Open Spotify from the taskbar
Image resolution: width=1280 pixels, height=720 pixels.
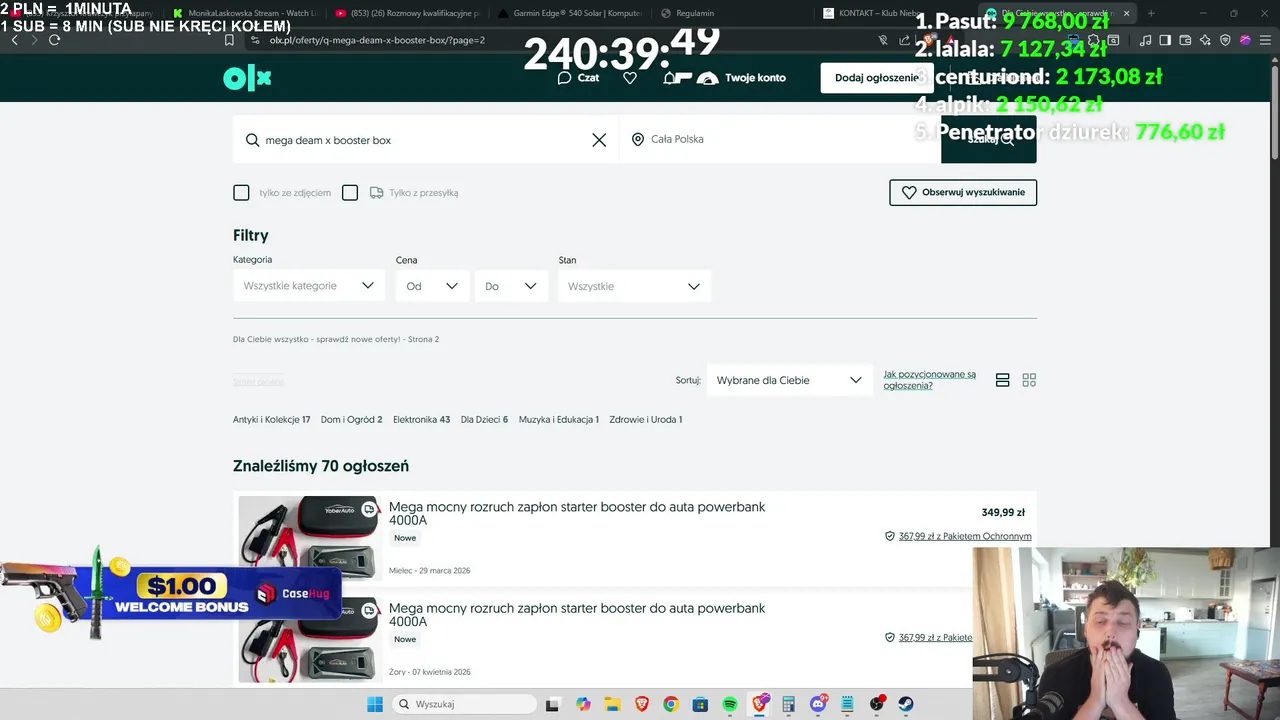[x=730, y=704]
